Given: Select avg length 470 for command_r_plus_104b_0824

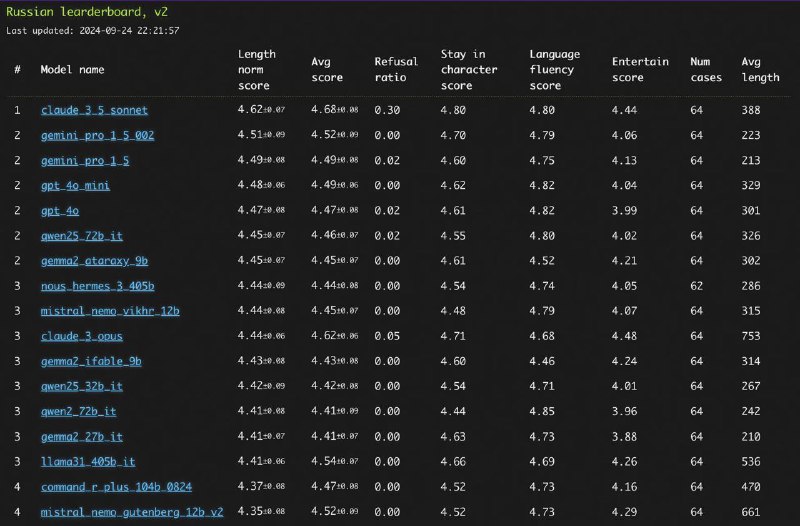Looking at the screenshot, I should (x=751, y=487).
